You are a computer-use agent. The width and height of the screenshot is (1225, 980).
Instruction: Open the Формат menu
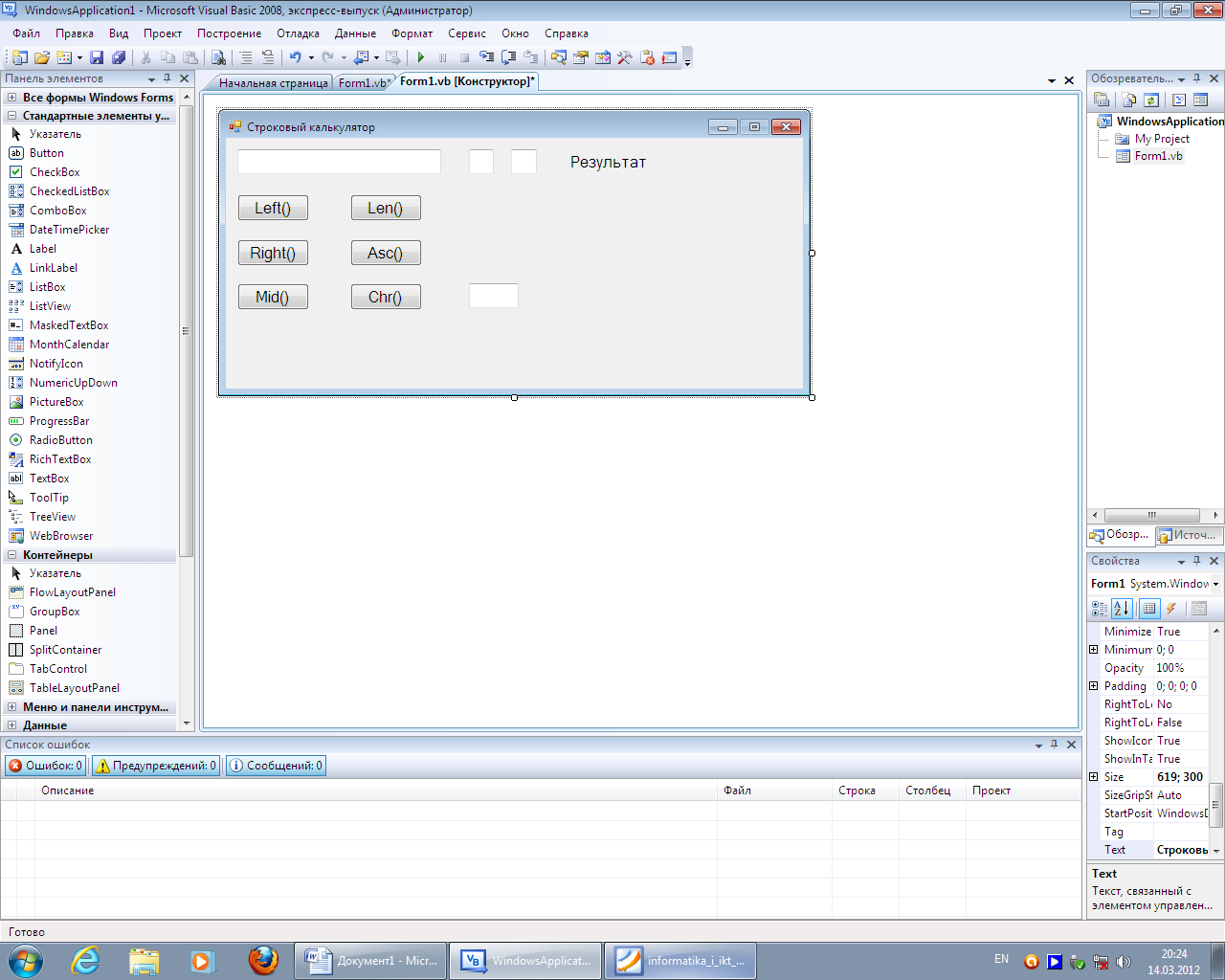click(412, 33)
